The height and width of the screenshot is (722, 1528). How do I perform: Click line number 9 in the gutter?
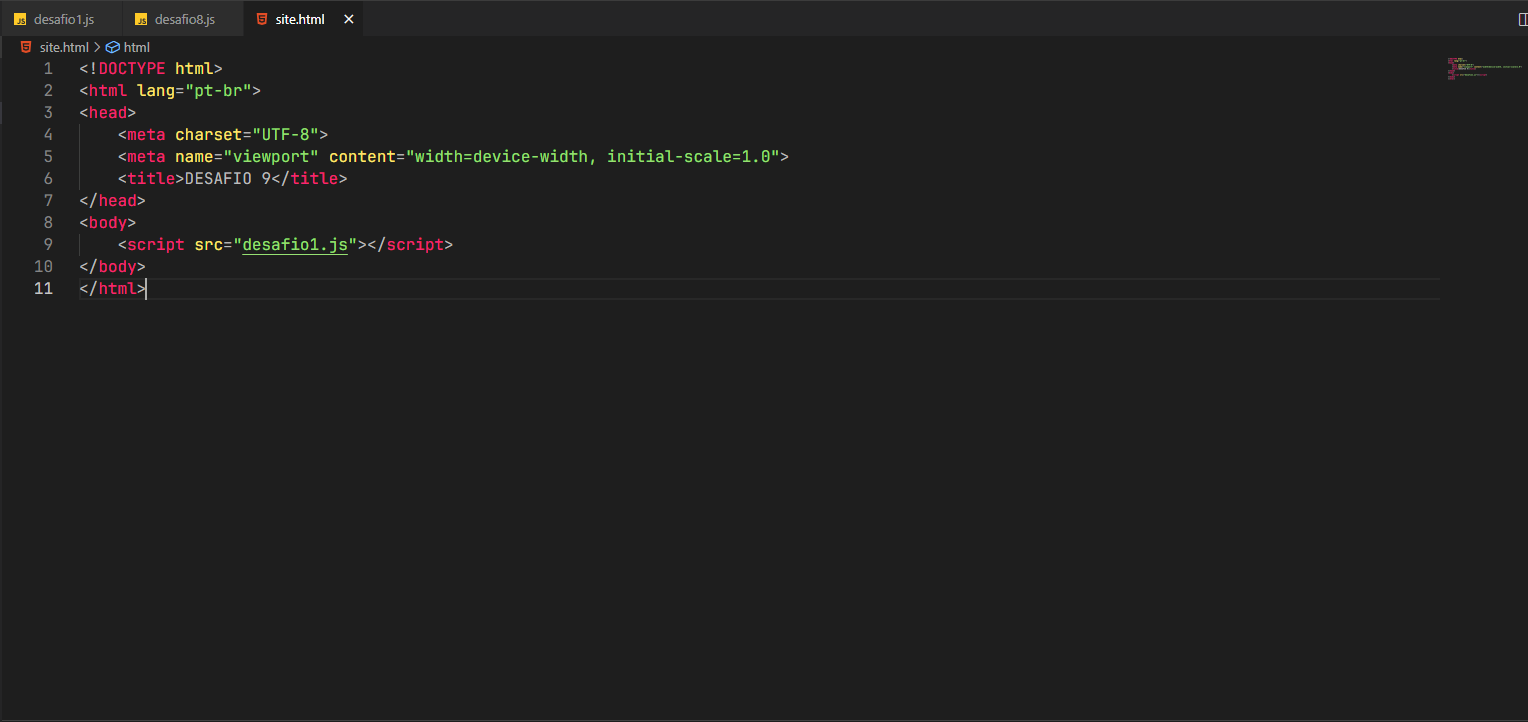(48, 244)
